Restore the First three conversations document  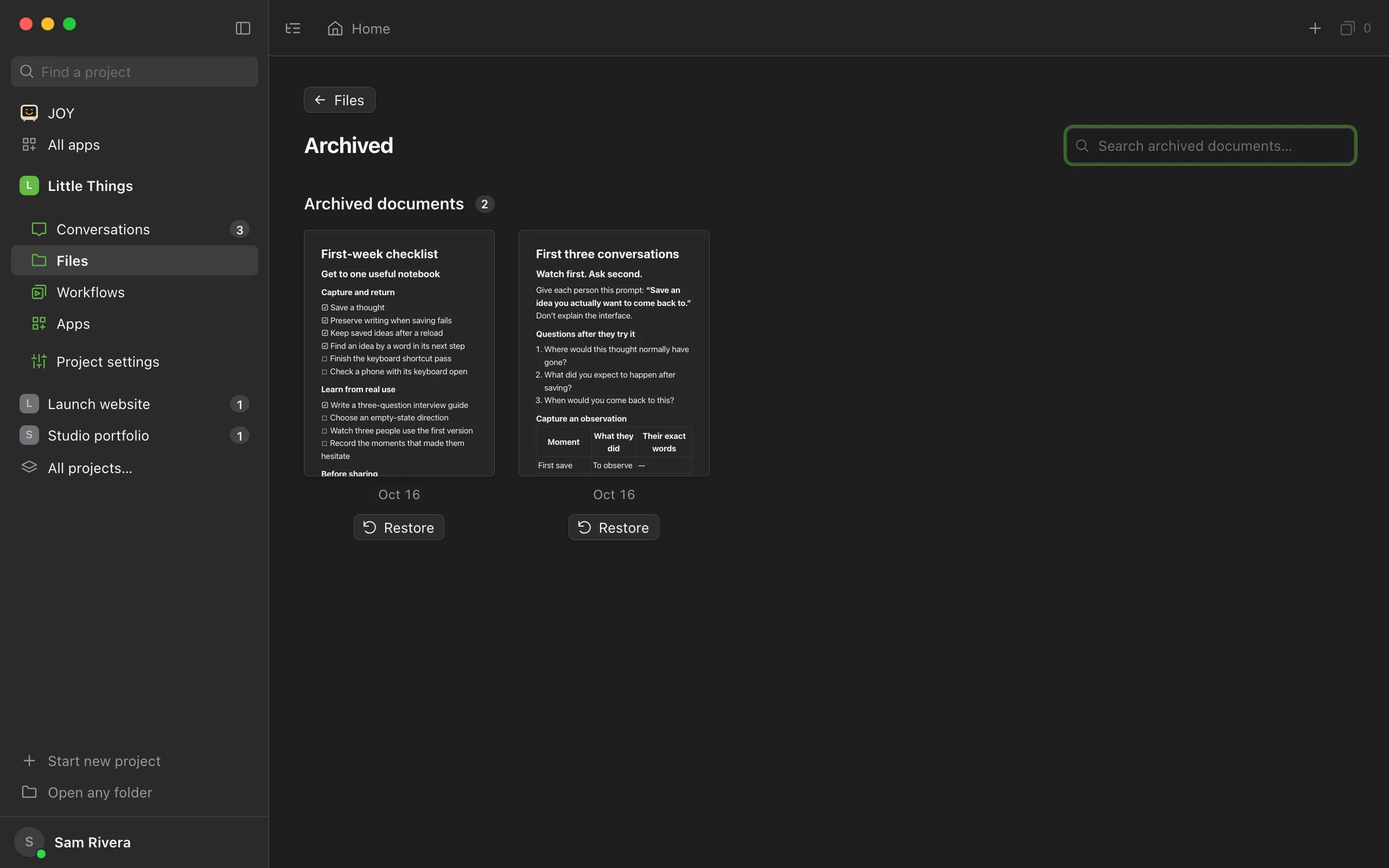pyautogui.click(x=614, y=527)
